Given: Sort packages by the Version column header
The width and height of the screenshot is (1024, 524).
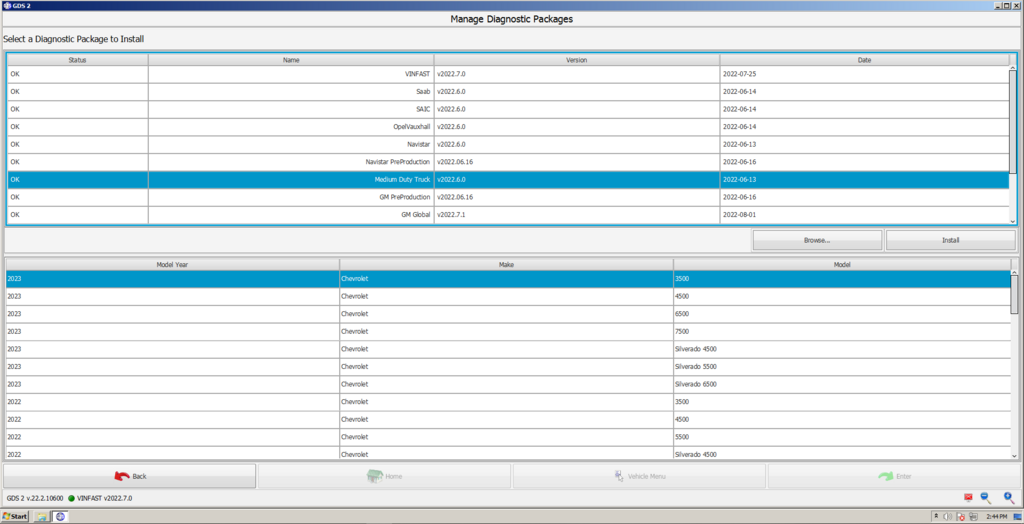Looking at the screenshot, I should (576, 60).
